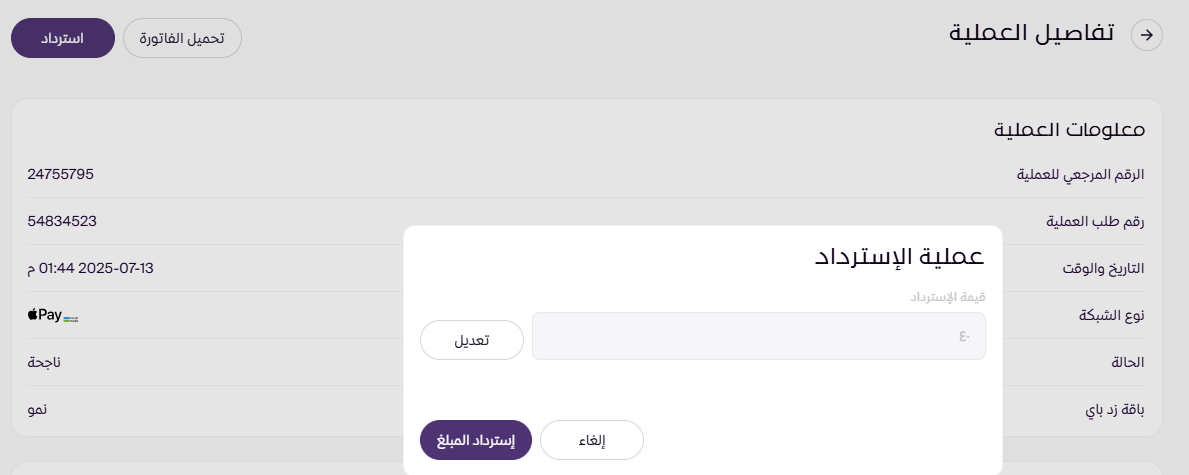Cancel the refund dialog with إلغاء
1189x475 pixels.
(x=592, y=440)
